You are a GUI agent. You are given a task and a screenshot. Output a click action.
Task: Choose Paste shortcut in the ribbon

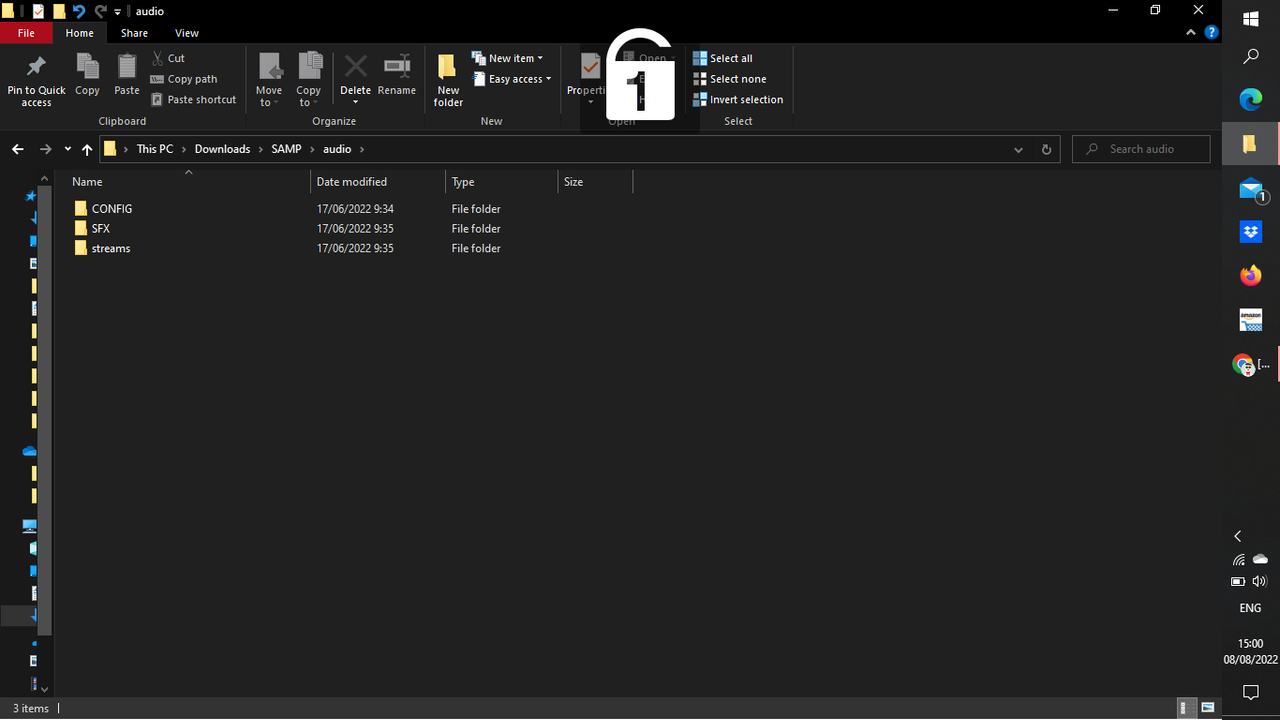pyautogui.click(x=194, y=100)
